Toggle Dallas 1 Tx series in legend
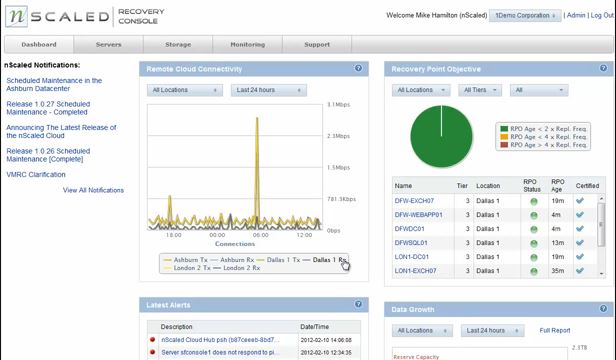 278,260
